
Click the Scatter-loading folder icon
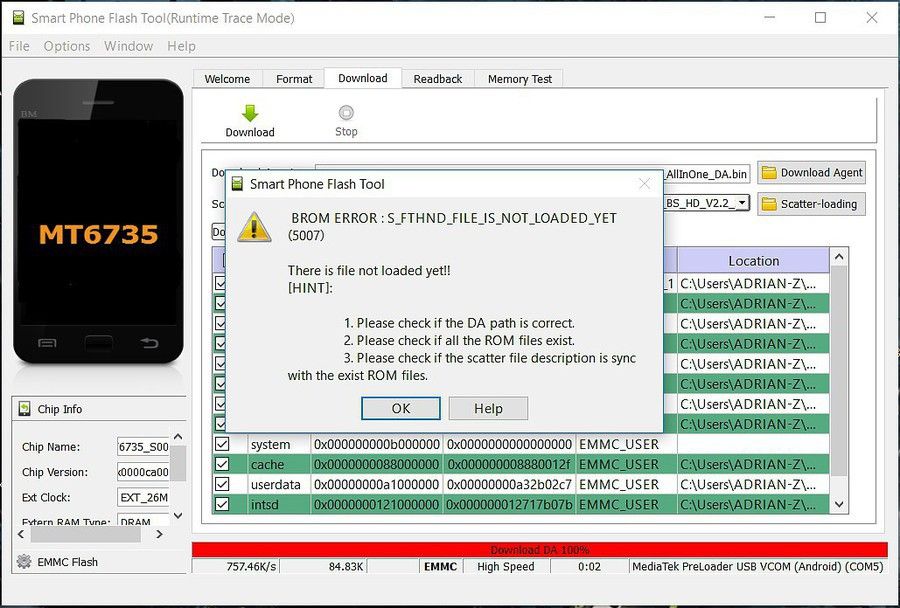[769, 204]
